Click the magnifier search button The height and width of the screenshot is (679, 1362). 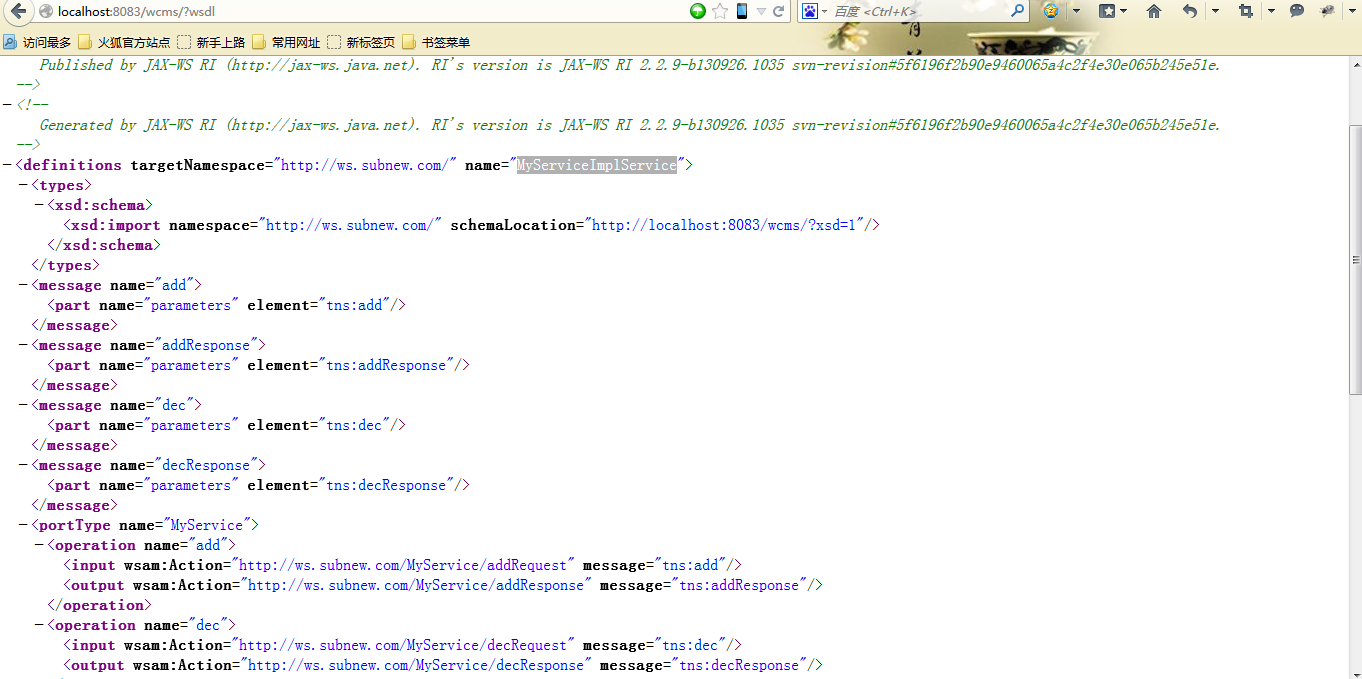click(x=1017, y=11)
